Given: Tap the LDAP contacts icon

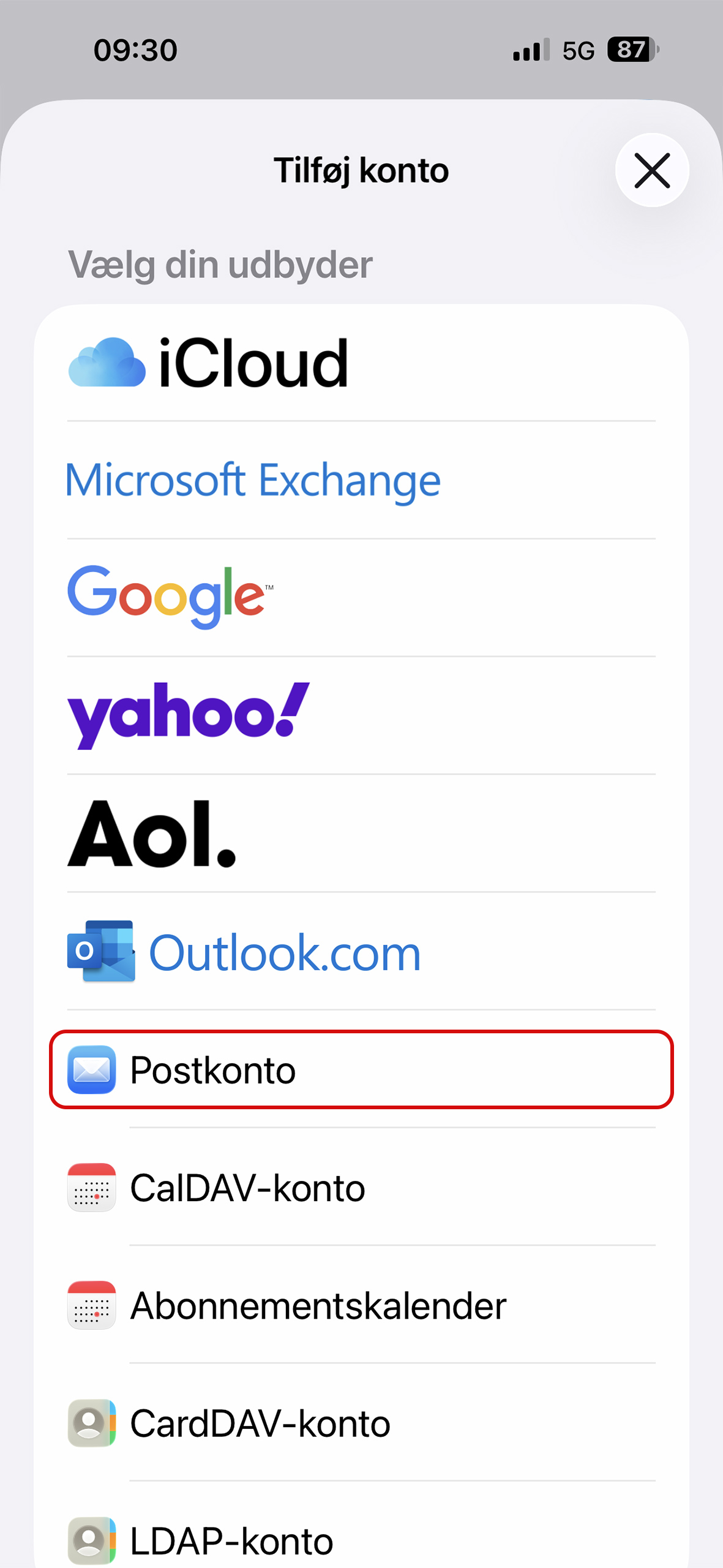Looking at the screenshot, I should (92, 1540).
